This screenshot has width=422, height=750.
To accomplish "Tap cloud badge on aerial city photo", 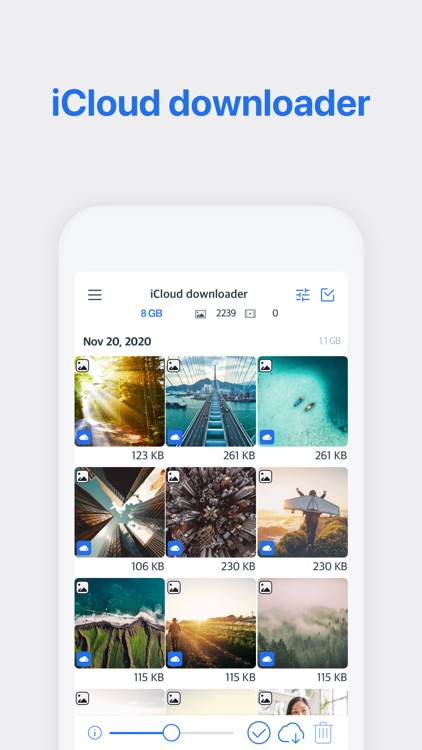I will 175,548.
